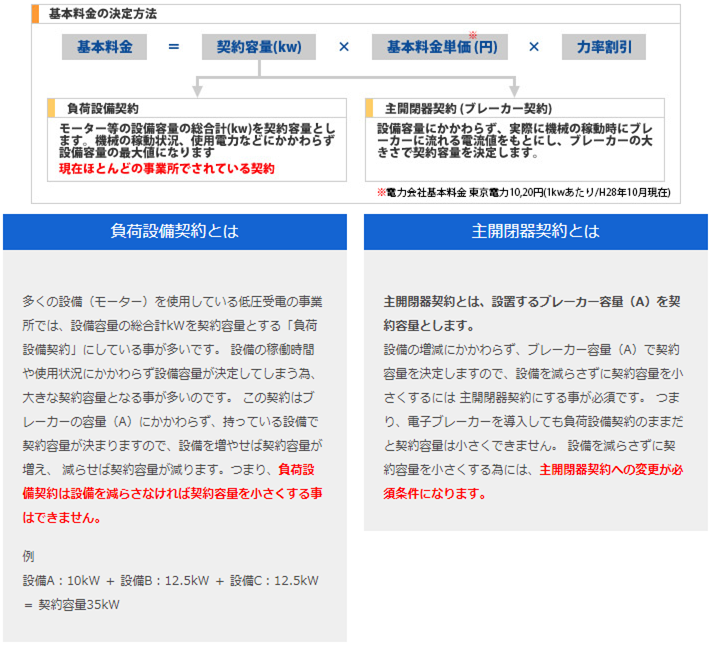Click red text 現在ほとんどの事業所でされている契約

(x=167, y=169)
